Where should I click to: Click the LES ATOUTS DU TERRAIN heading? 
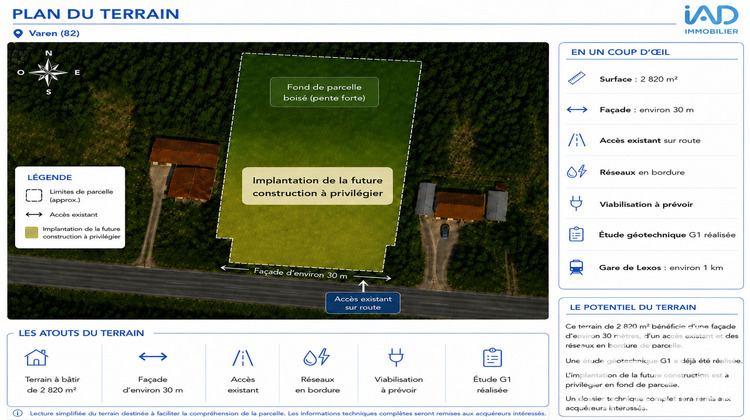coord(81,333)
